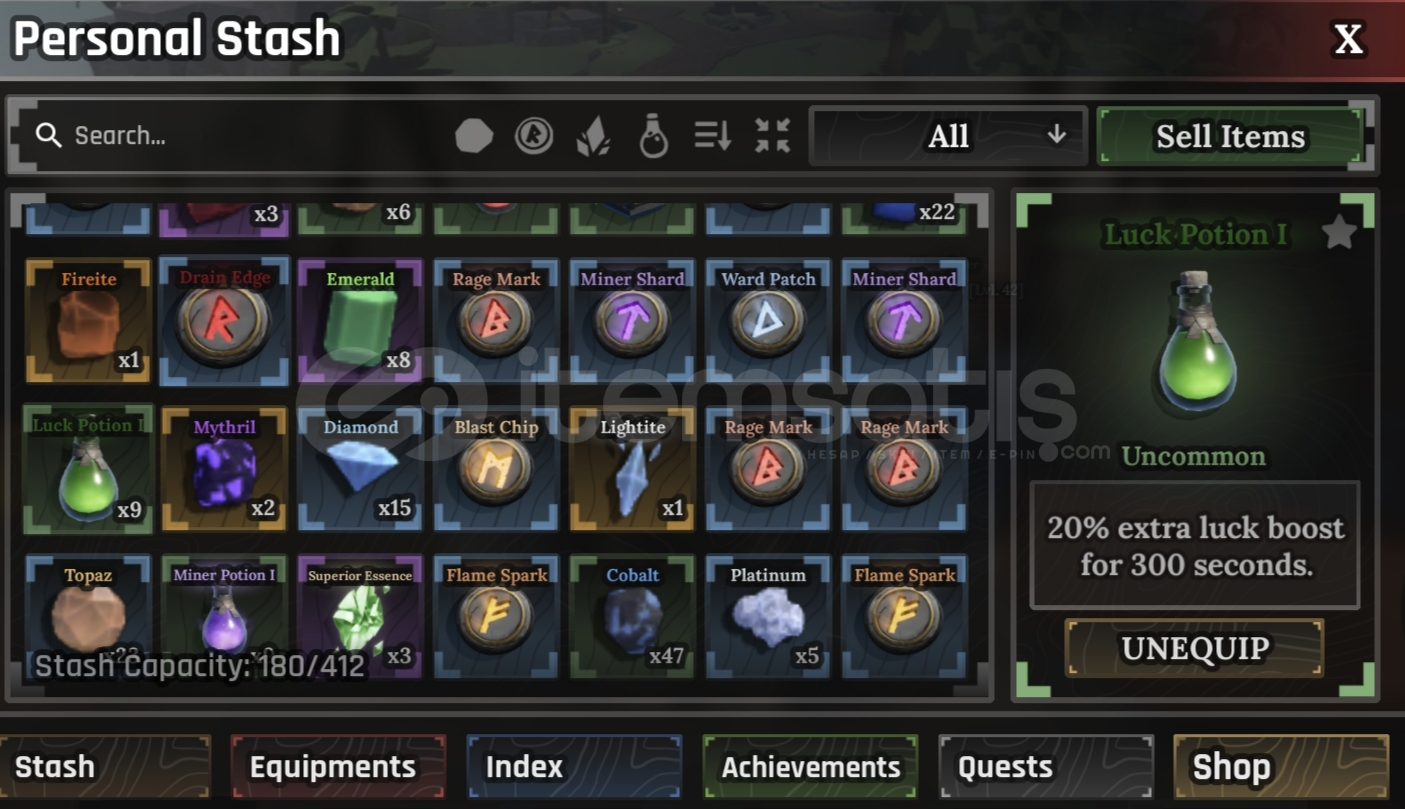Sort items with the sort icon
The height and width of the screenshot is (809, 1405).
pyautogui.click(x=713, y=136)
